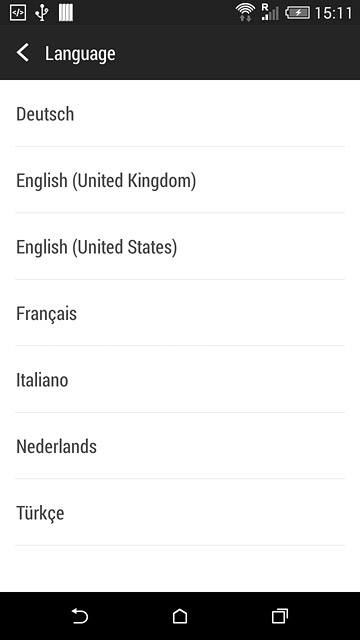Tap the roaming signal strength icon
The width and height of the screenshot is (360, 640).
point(270,12)
